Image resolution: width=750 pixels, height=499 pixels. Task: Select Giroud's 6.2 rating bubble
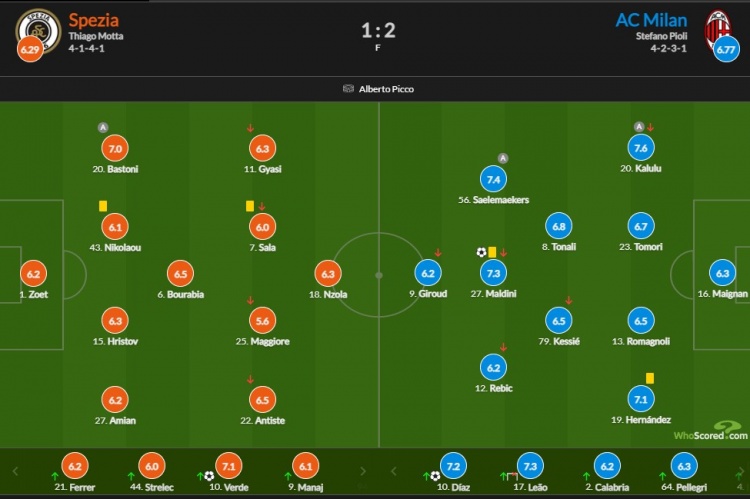428,273
